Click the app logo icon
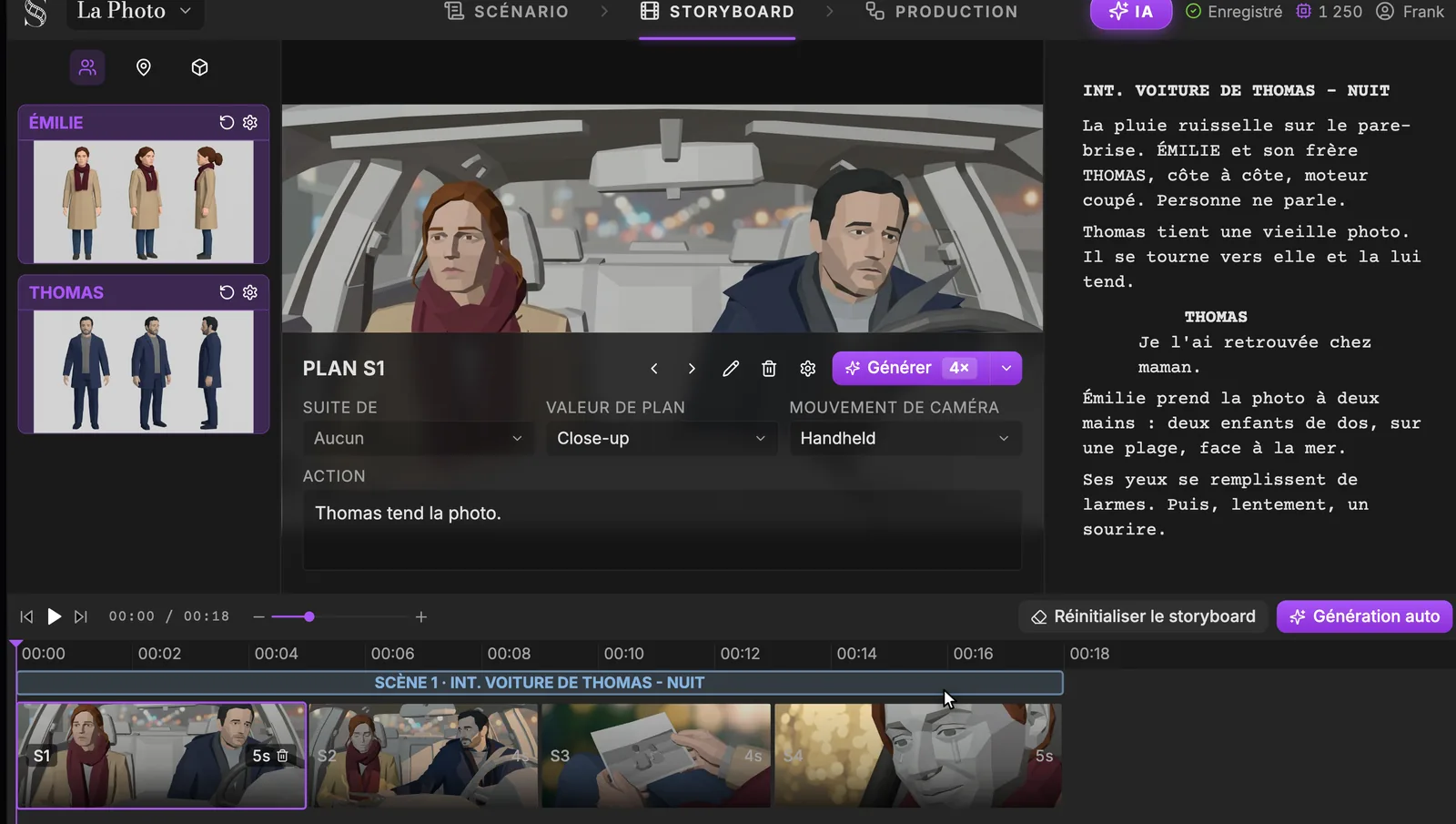Screen dimensions: 1456x824 (35, 13)
